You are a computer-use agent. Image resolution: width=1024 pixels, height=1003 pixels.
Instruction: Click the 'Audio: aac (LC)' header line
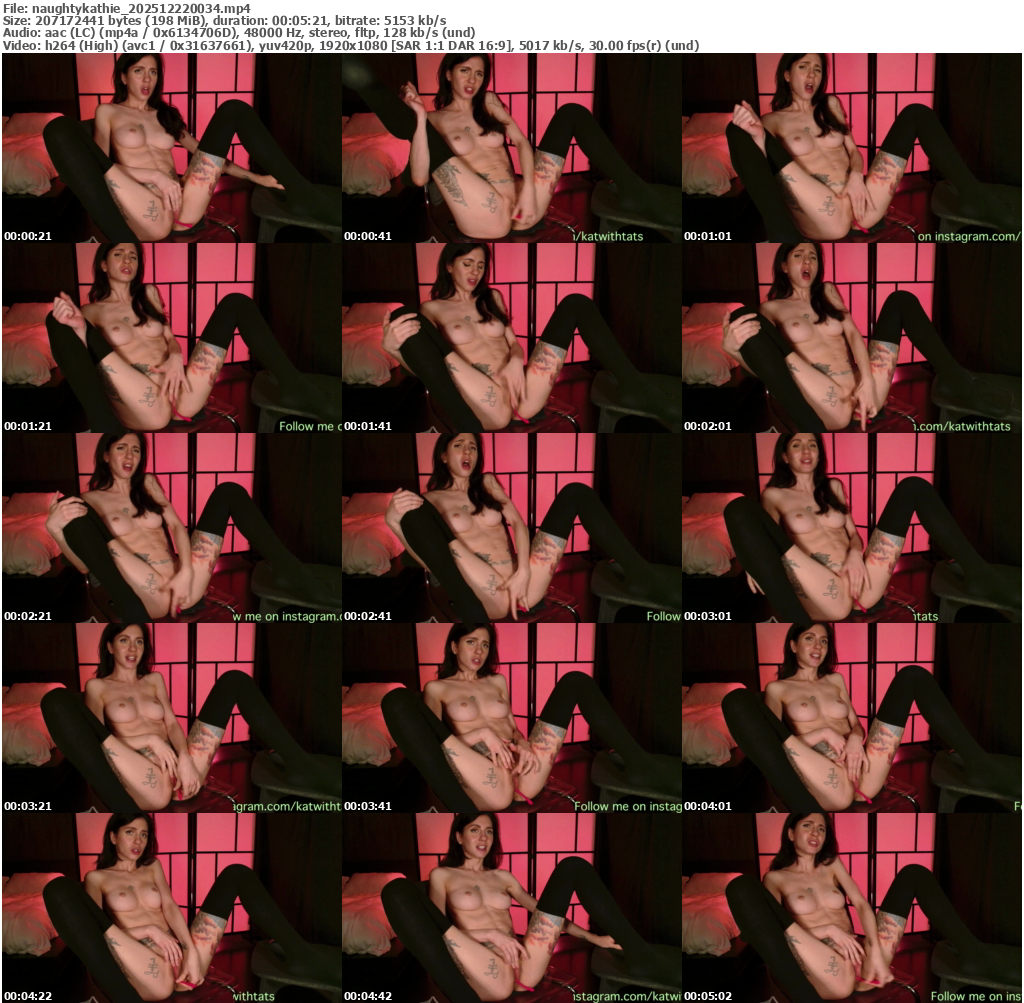click(239, 33)
